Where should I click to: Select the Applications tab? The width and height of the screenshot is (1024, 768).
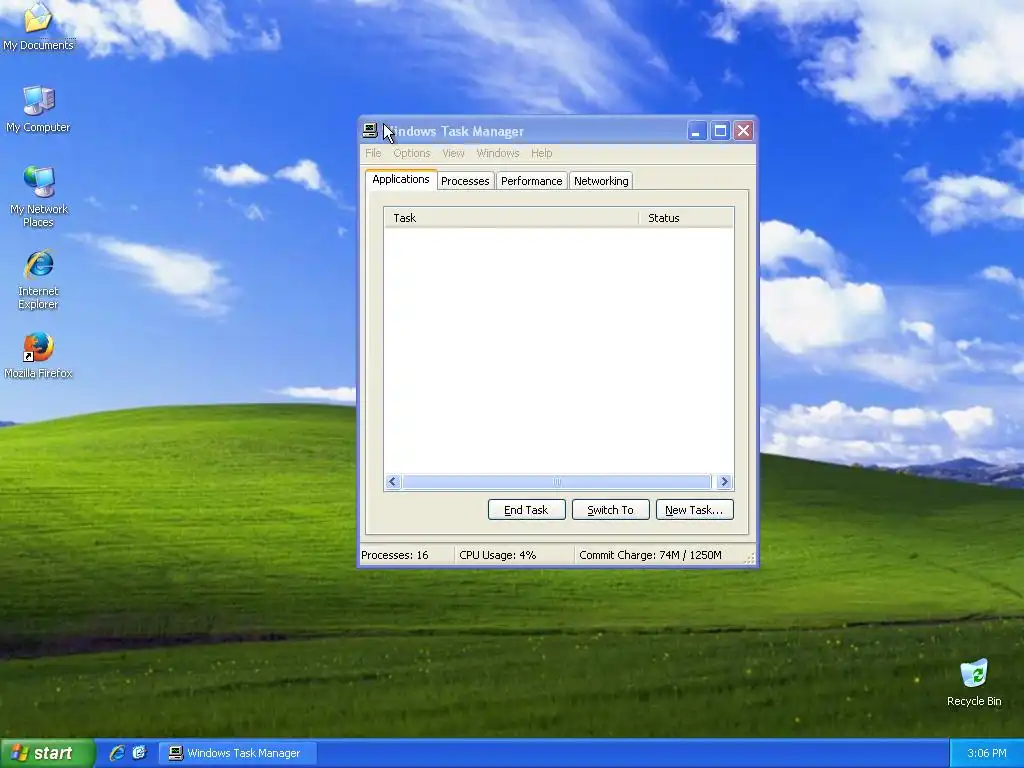(401, 180)
